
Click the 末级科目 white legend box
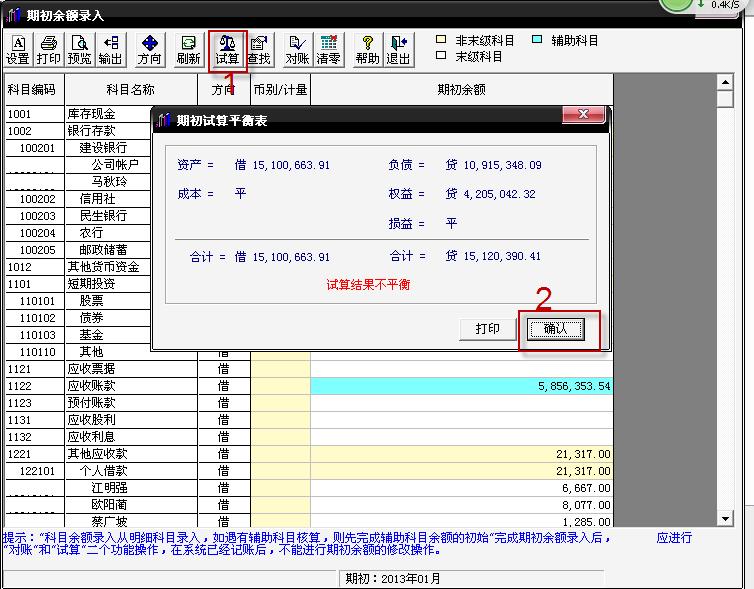point(441,55)
